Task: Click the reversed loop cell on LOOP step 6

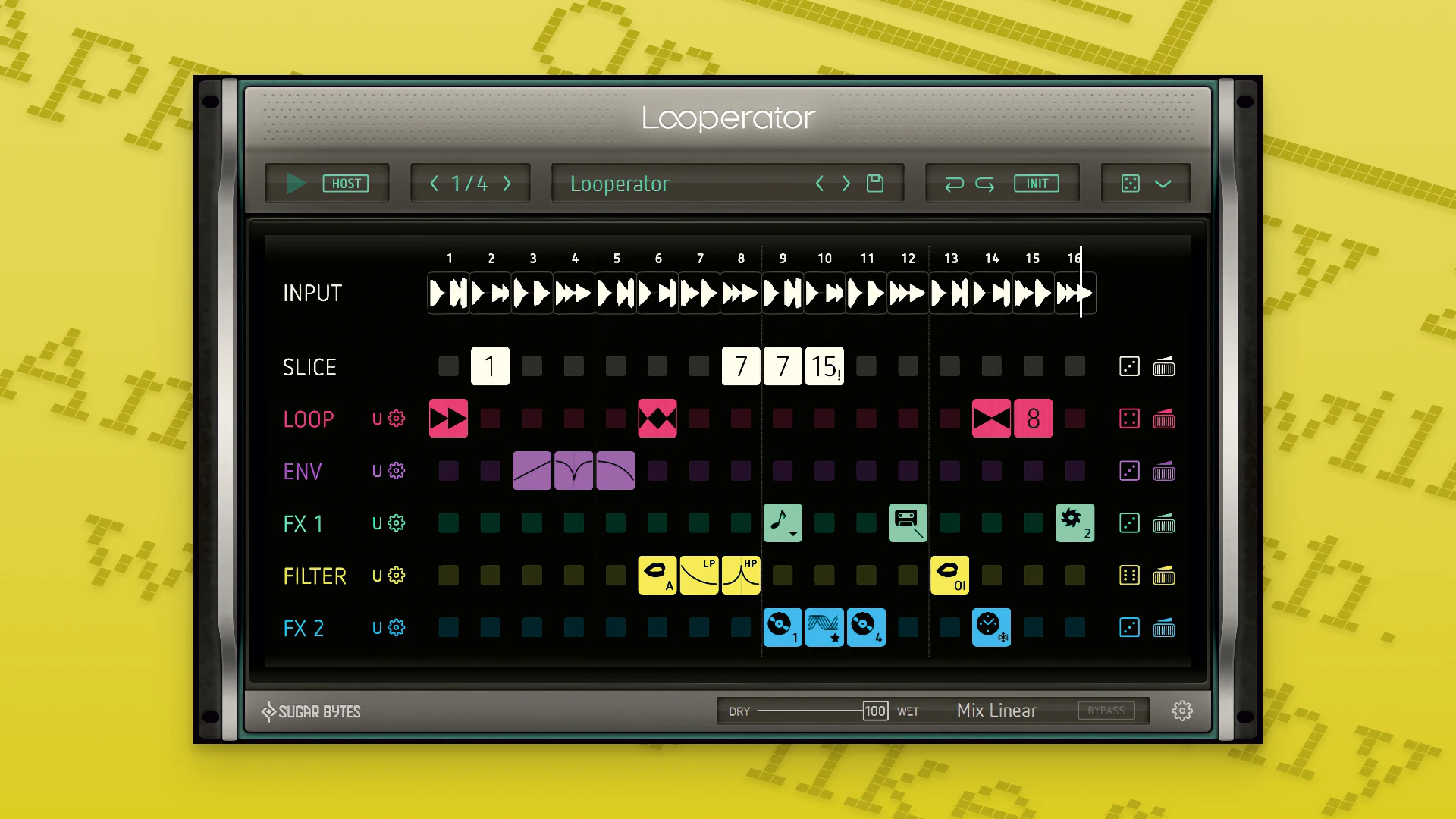Action: (657, 418)
